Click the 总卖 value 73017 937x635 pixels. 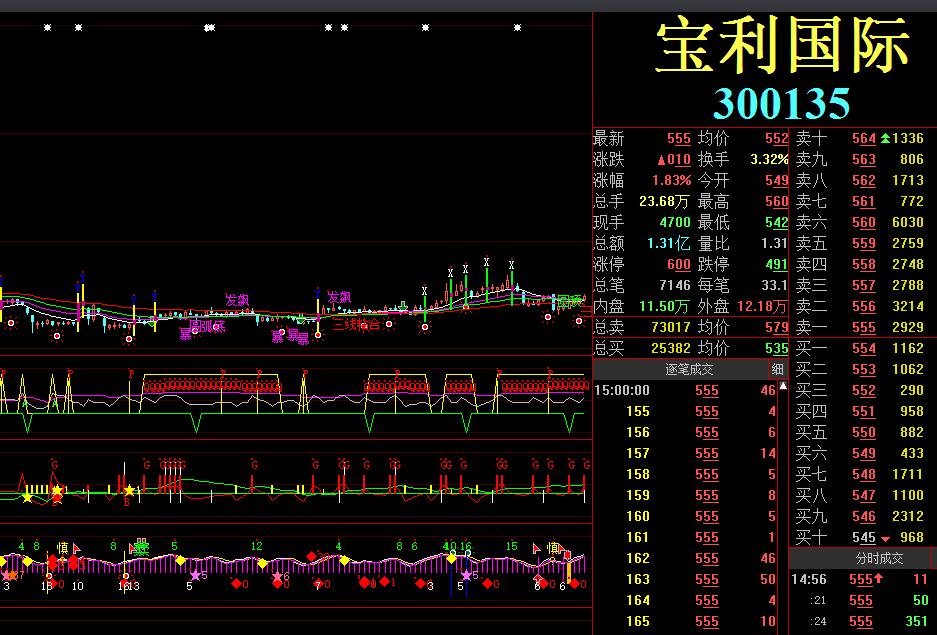pos(670,327)
